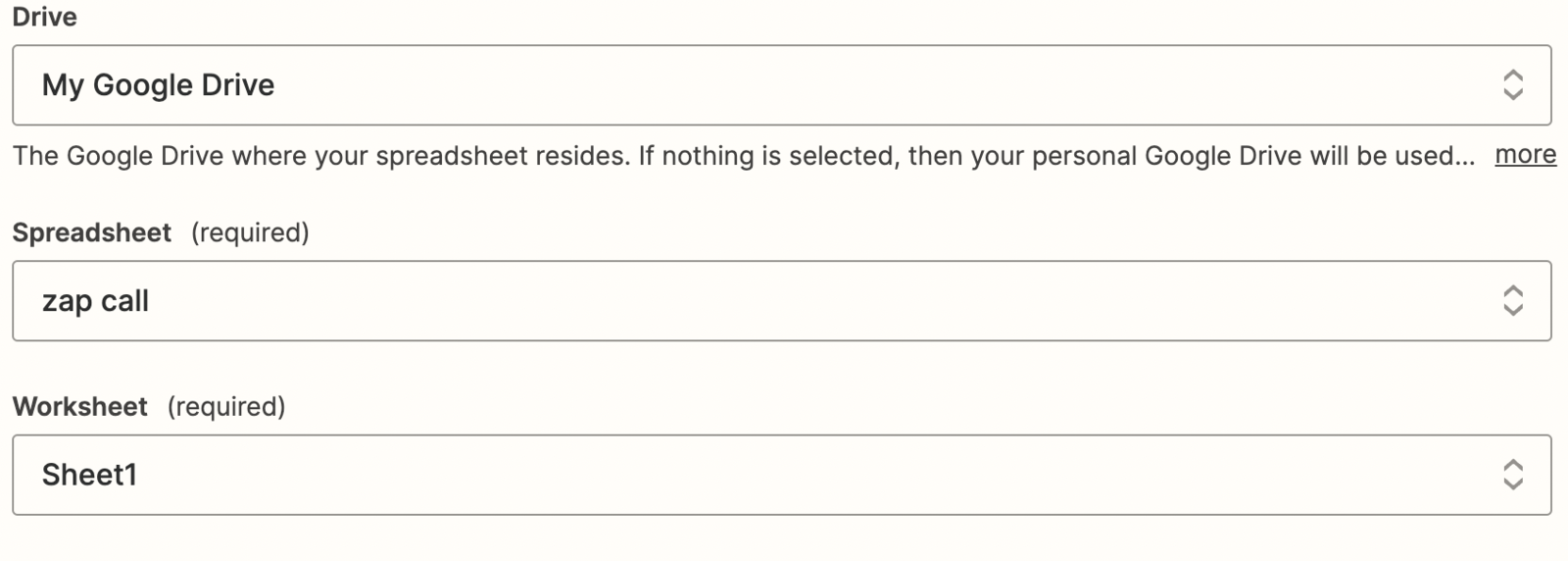Click the (required) tag beside Spreadsheet
Screen dimensions: 1568x561
coord(250,232)
